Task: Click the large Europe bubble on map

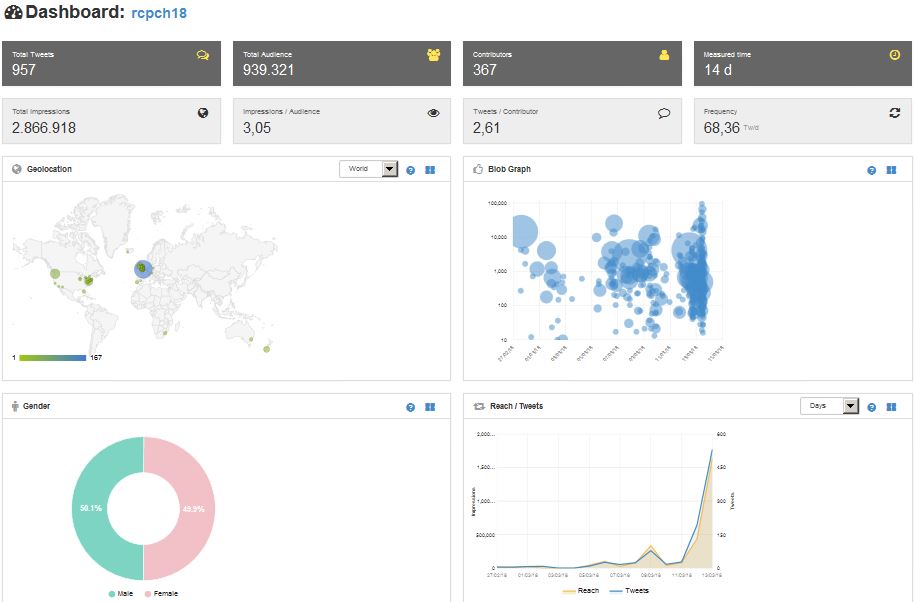Action: coord(143,267)
